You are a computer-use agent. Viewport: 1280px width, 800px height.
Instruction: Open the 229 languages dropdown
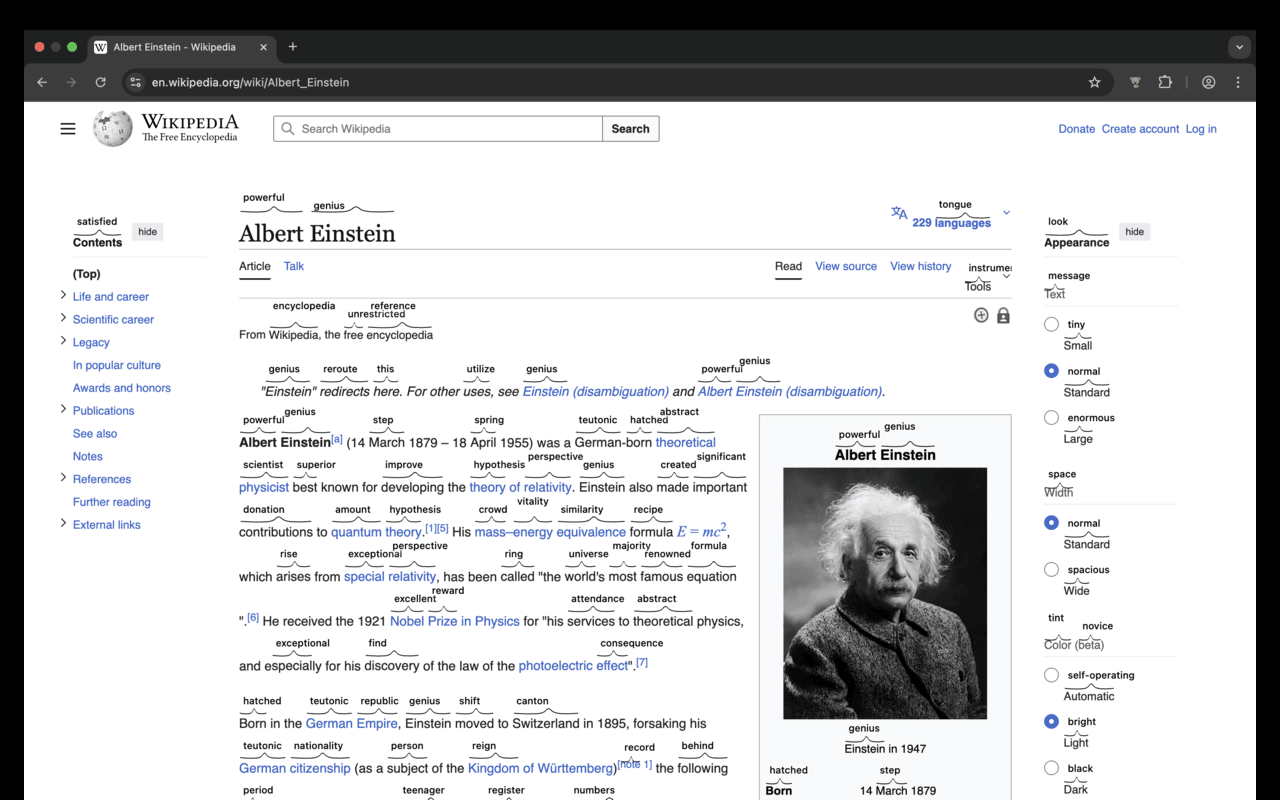pos(951,223)
